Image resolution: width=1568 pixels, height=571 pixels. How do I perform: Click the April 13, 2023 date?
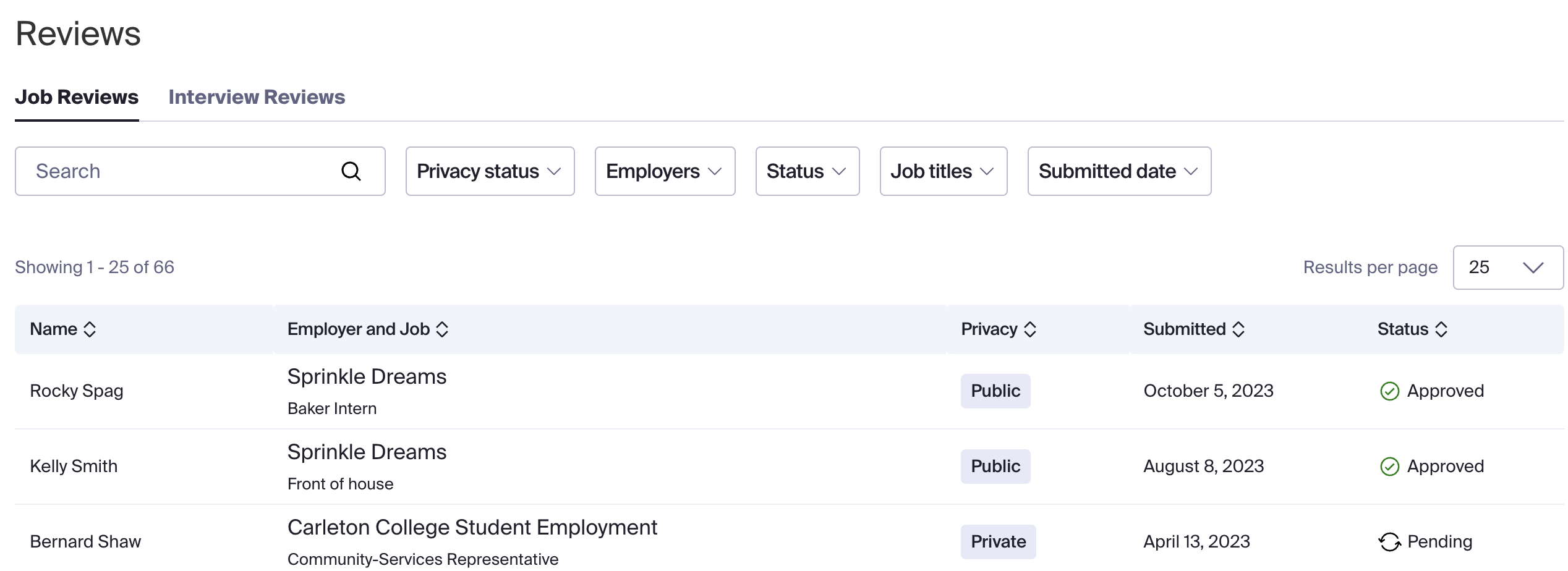pos(1196,542)
